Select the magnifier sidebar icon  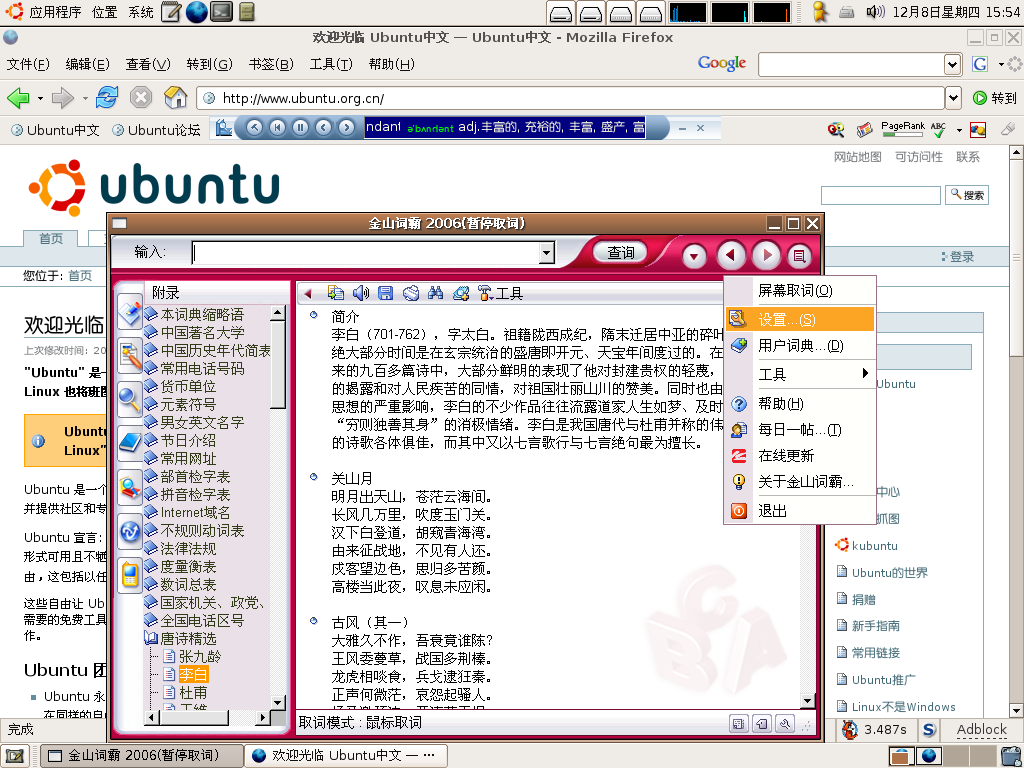(130, 399)
